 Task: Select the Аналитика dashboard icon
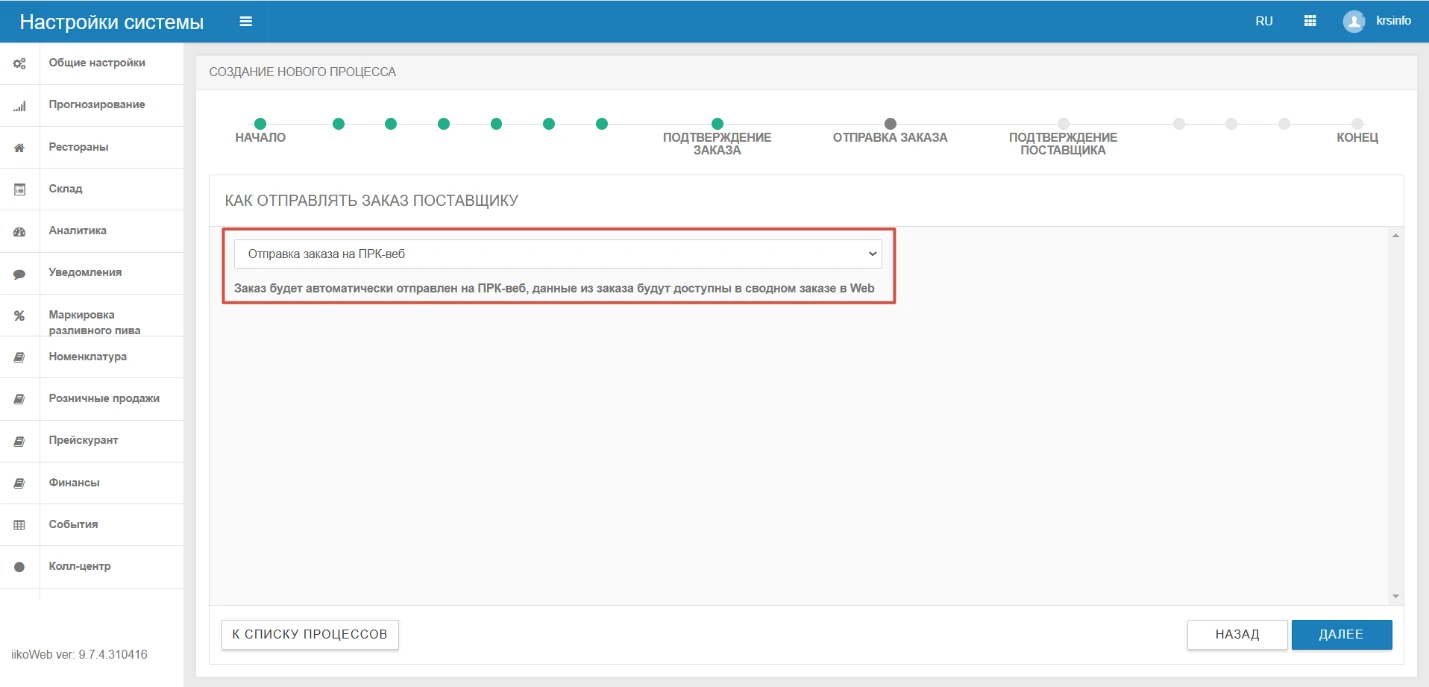coord(19,231)
